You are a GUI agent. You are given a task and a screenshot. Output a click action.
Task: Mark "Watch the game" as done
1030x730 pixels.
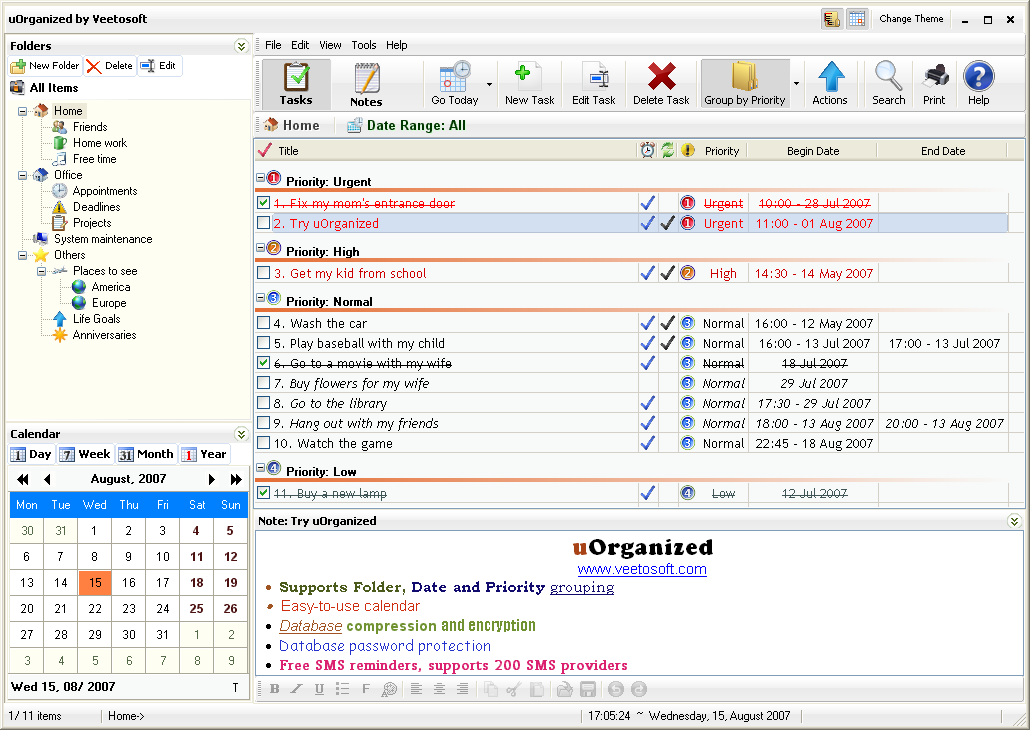(263, 443)
